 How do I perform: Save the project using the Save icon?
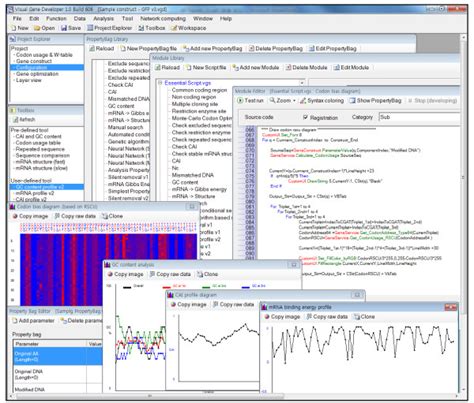tap(71, 28)
